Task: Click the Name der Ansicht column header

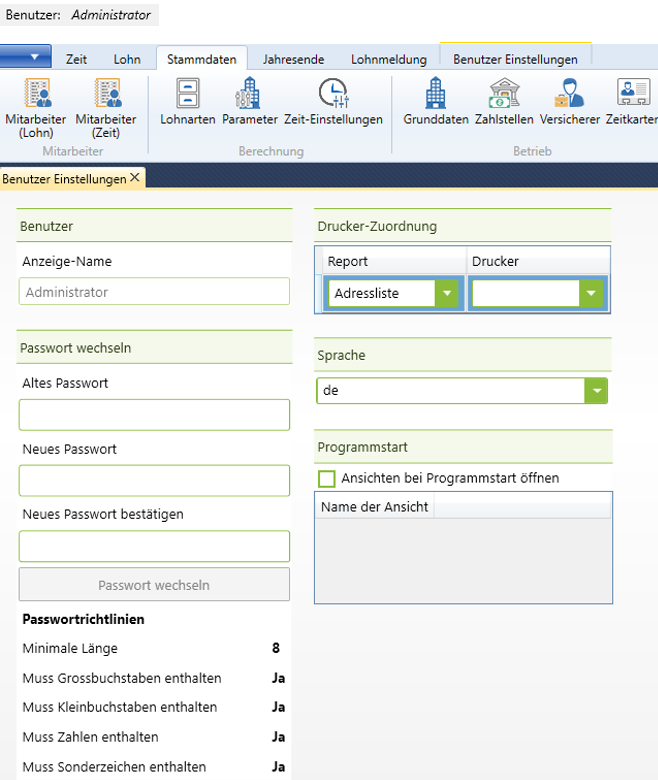Action: tap(375, 506)
